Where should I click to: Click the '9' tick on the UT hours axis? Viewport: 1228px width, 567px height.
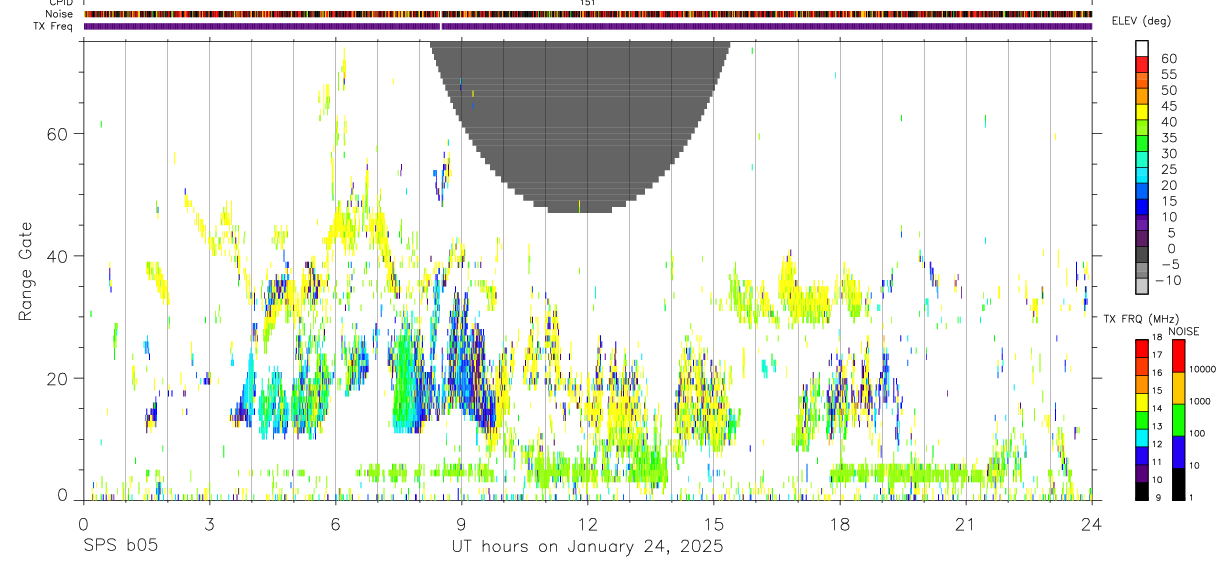tap(461, 523)
